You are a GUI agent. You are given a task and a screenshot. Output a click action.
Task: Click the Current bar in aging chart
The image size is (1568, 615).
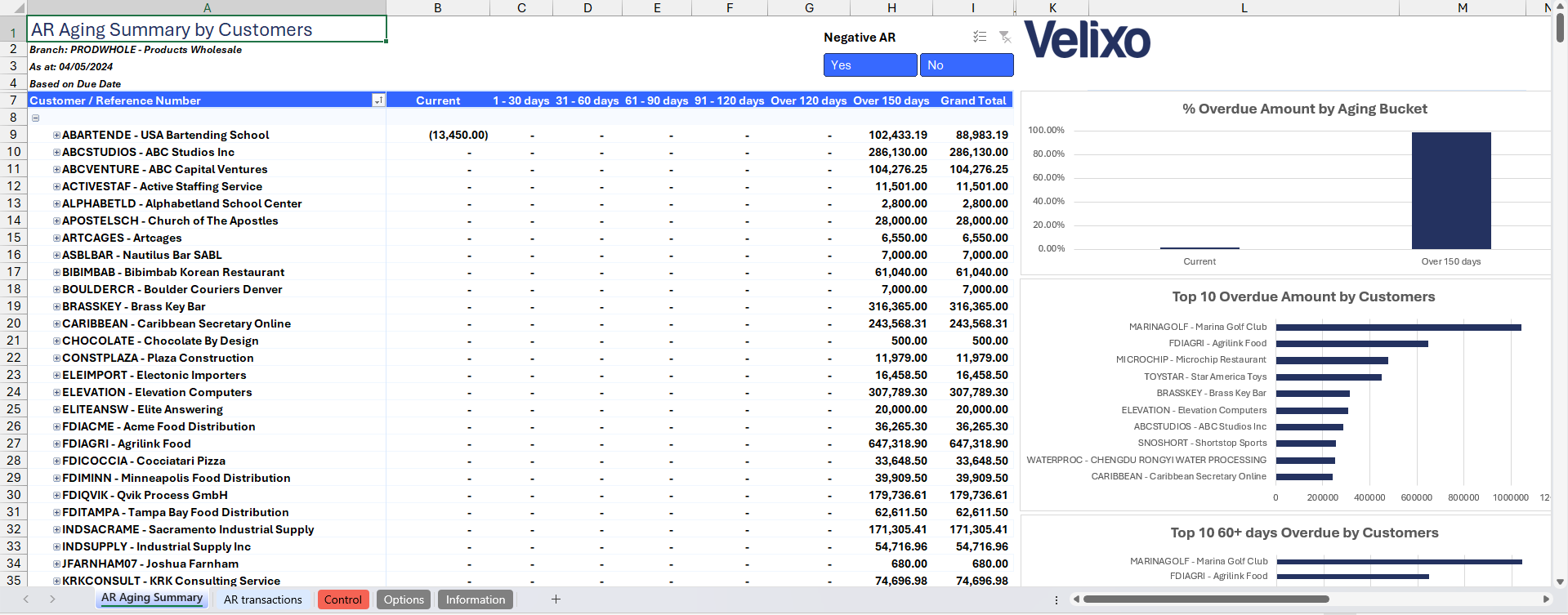click(x=1199, y=248)
